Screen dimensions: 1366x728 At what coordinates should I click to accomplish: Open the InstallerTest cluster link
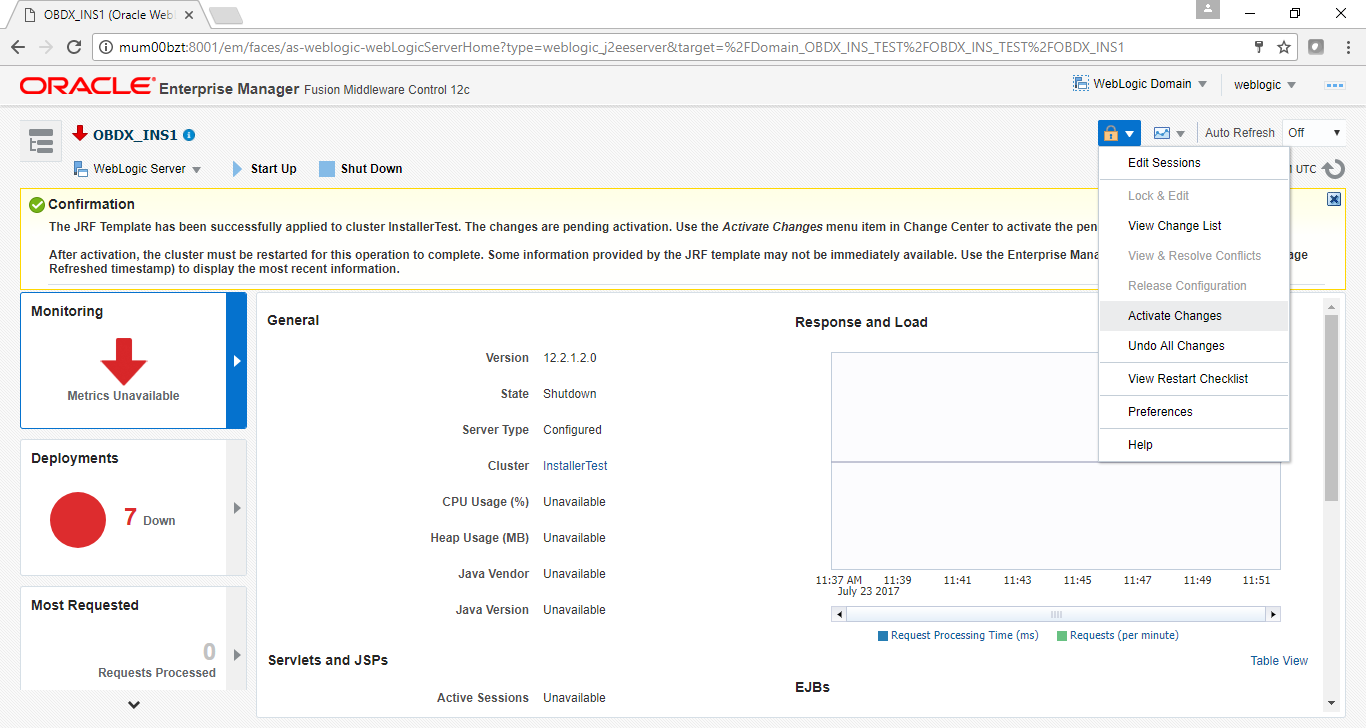pos(575,466)
